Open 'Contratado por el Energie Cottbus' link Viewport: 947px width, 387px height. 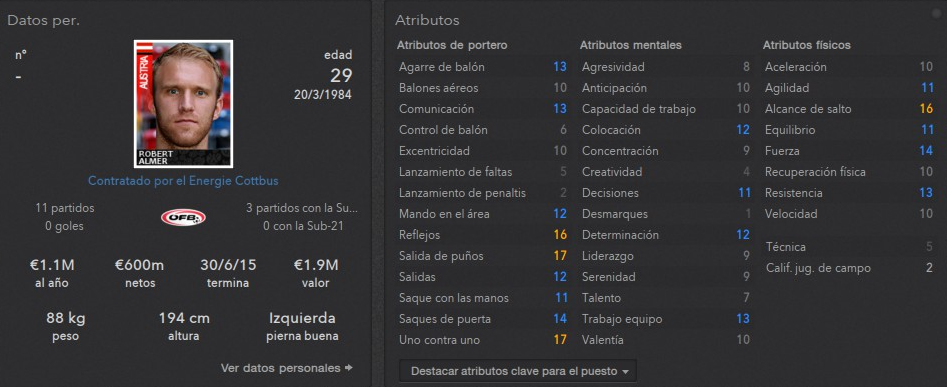click(183, 181)
